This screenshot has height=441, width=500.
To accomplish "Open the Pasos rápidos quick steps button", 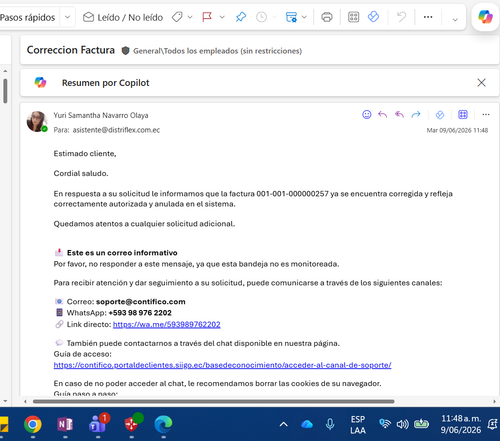I will tap(27, 17).
